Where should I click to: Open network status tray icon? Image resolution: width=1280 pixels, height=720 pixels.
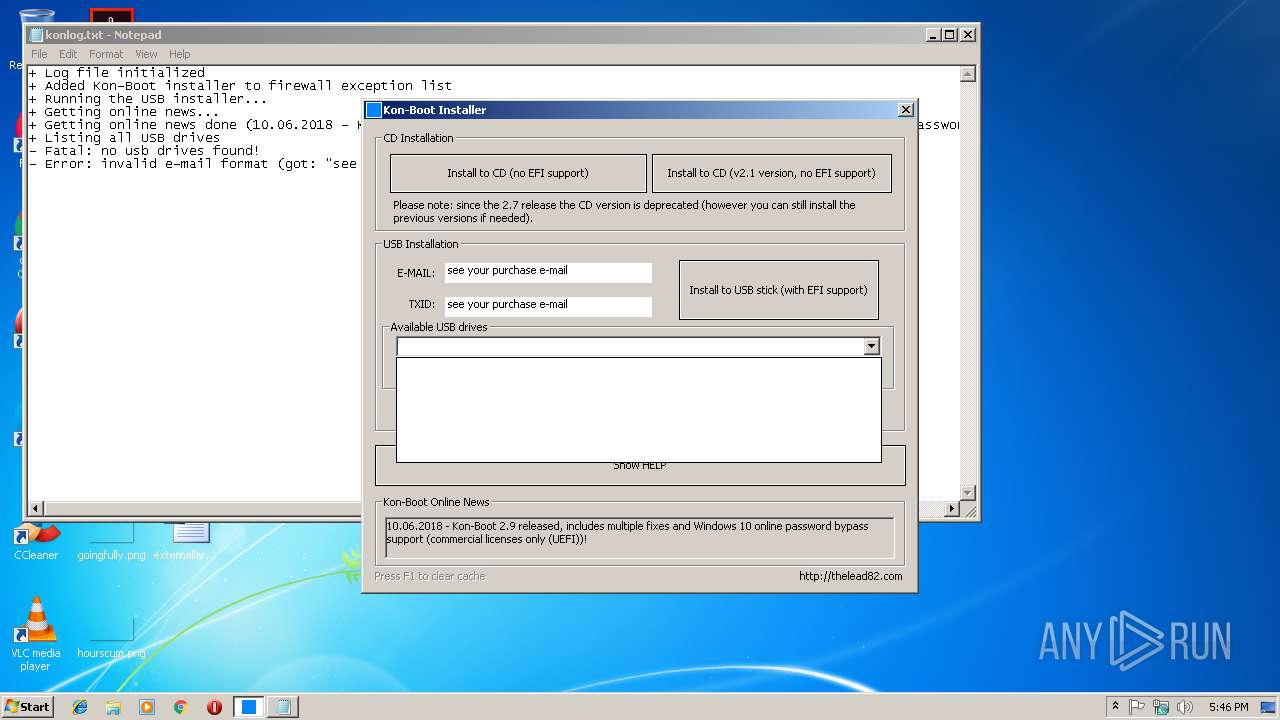1161,707
